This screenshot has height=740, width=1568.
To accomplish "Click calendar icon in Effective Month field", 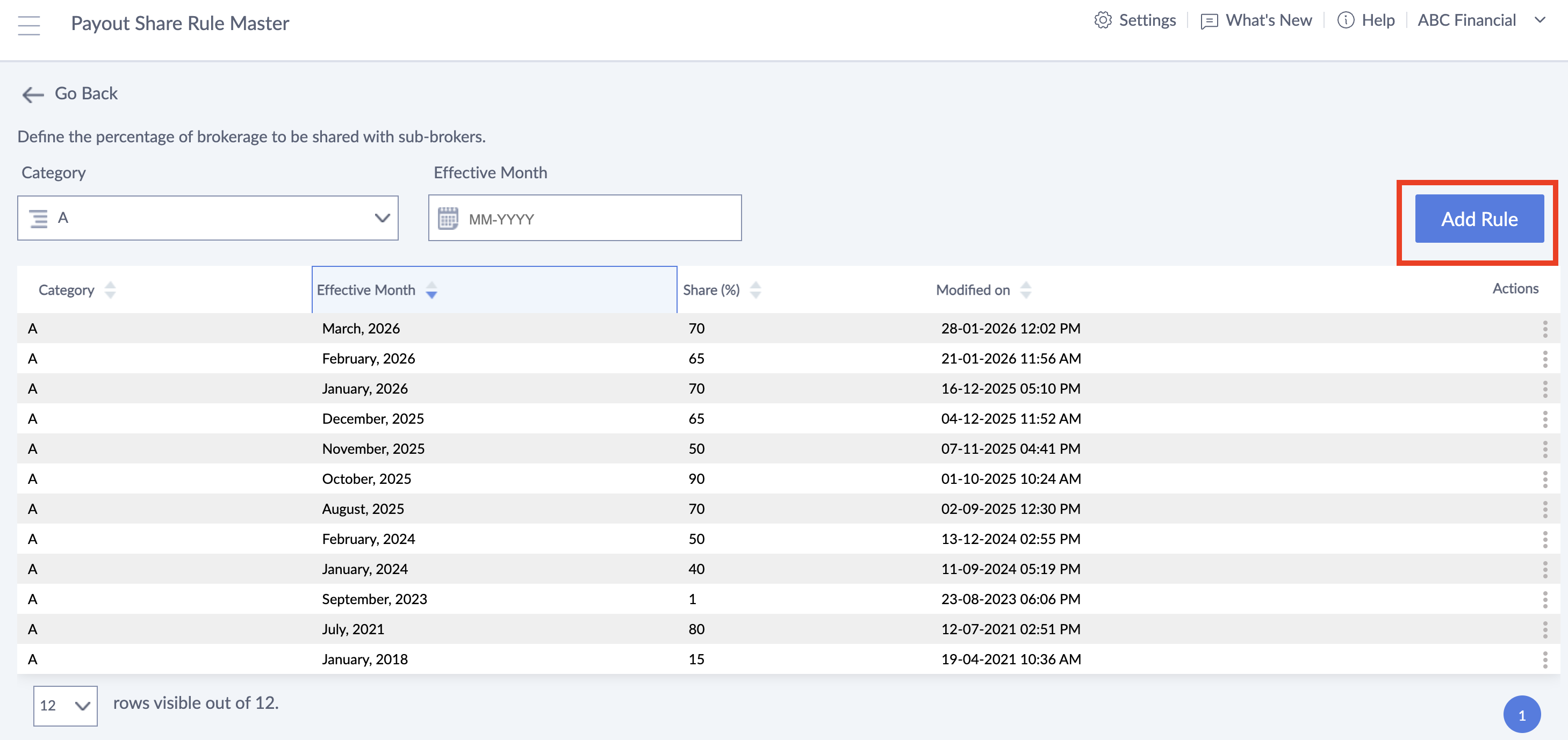I will tap(448, 219).
